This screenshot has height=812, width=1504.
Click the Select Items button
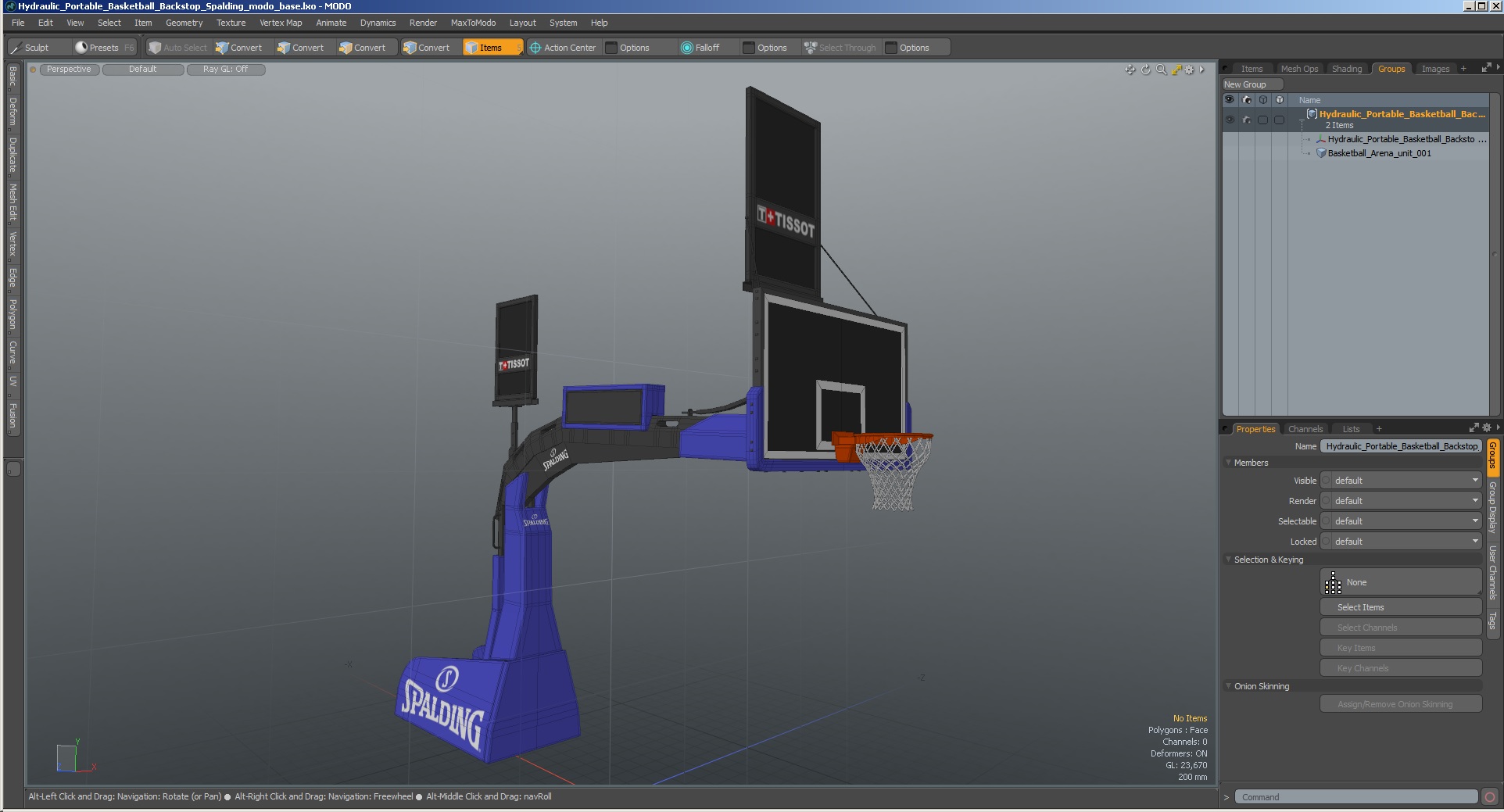pyautogui.click(x=1401, y=607)
